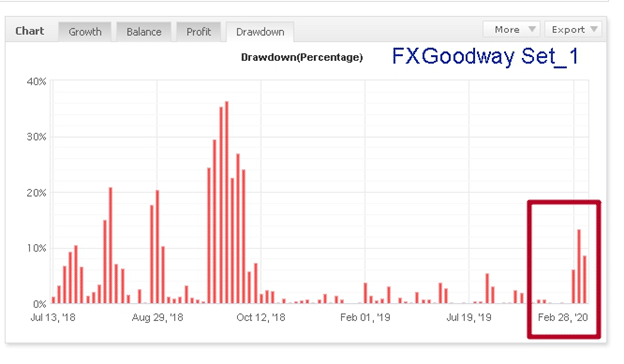624x364 pixels.
Task: Click the Oct 12, '18 date label
Action: 261,317
